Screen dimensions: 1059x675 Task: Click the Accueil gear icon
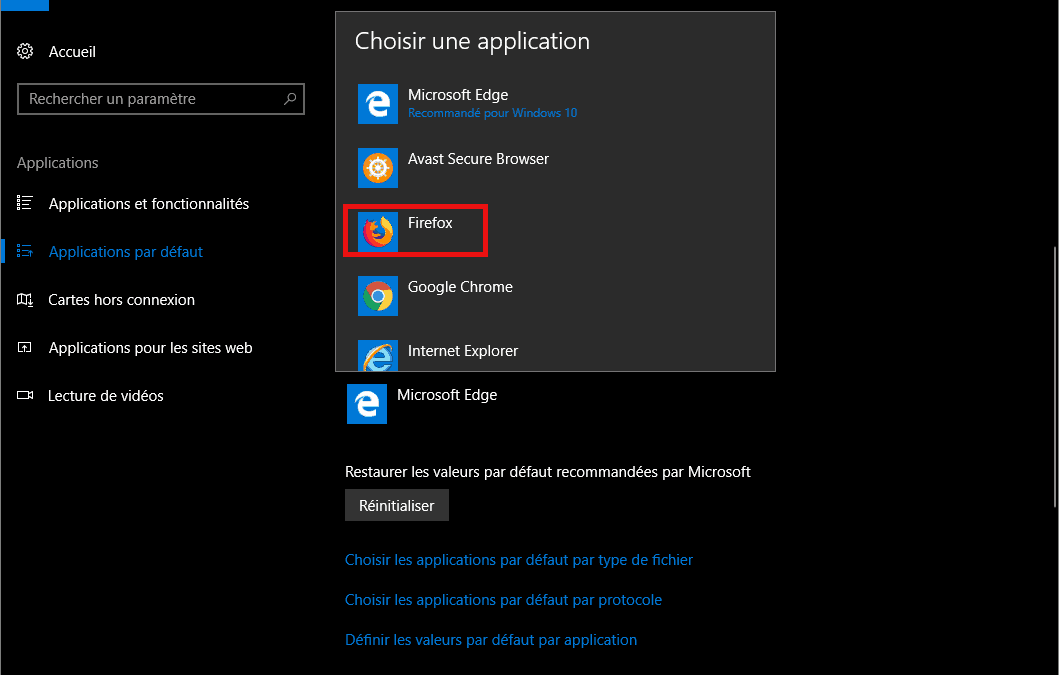tap(26, 51)
